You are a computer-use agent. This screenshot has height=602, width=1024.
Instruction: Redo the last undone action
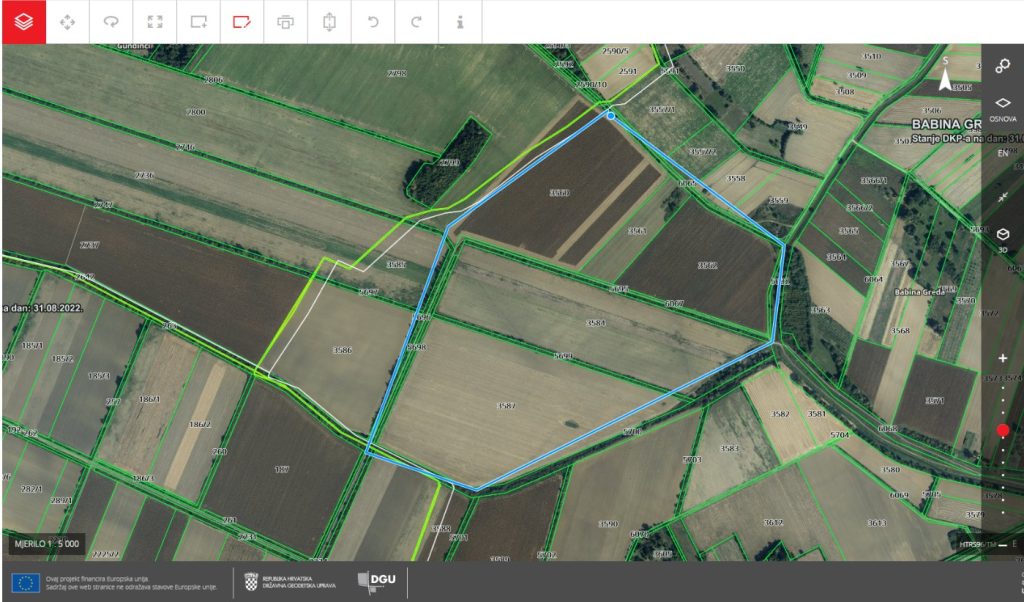(416, 21)
